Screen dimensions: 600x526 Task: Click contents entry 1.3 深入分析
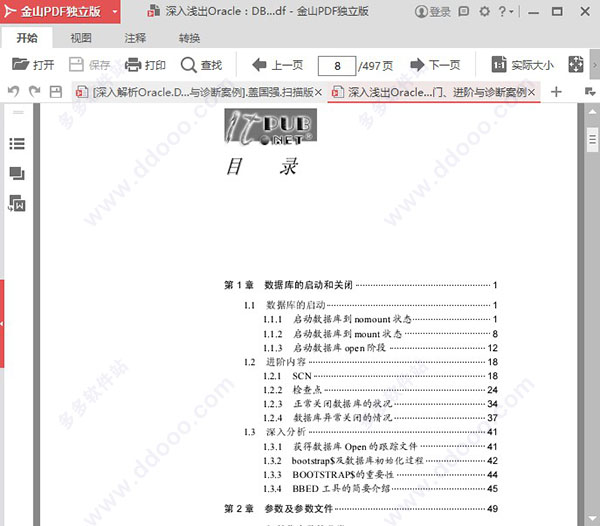370,432
